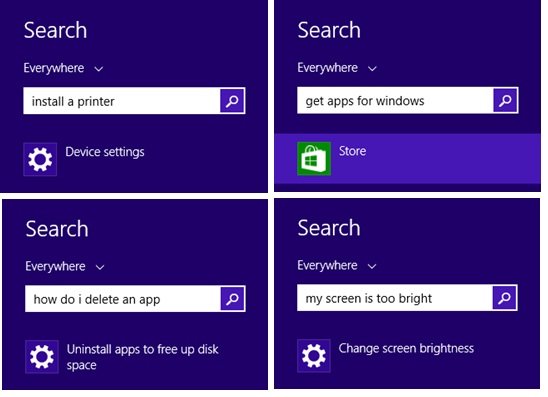548x397 pixels.
Task: Click the magnifier button beside 'install a printer'
Action: click(x=232, y=101)
